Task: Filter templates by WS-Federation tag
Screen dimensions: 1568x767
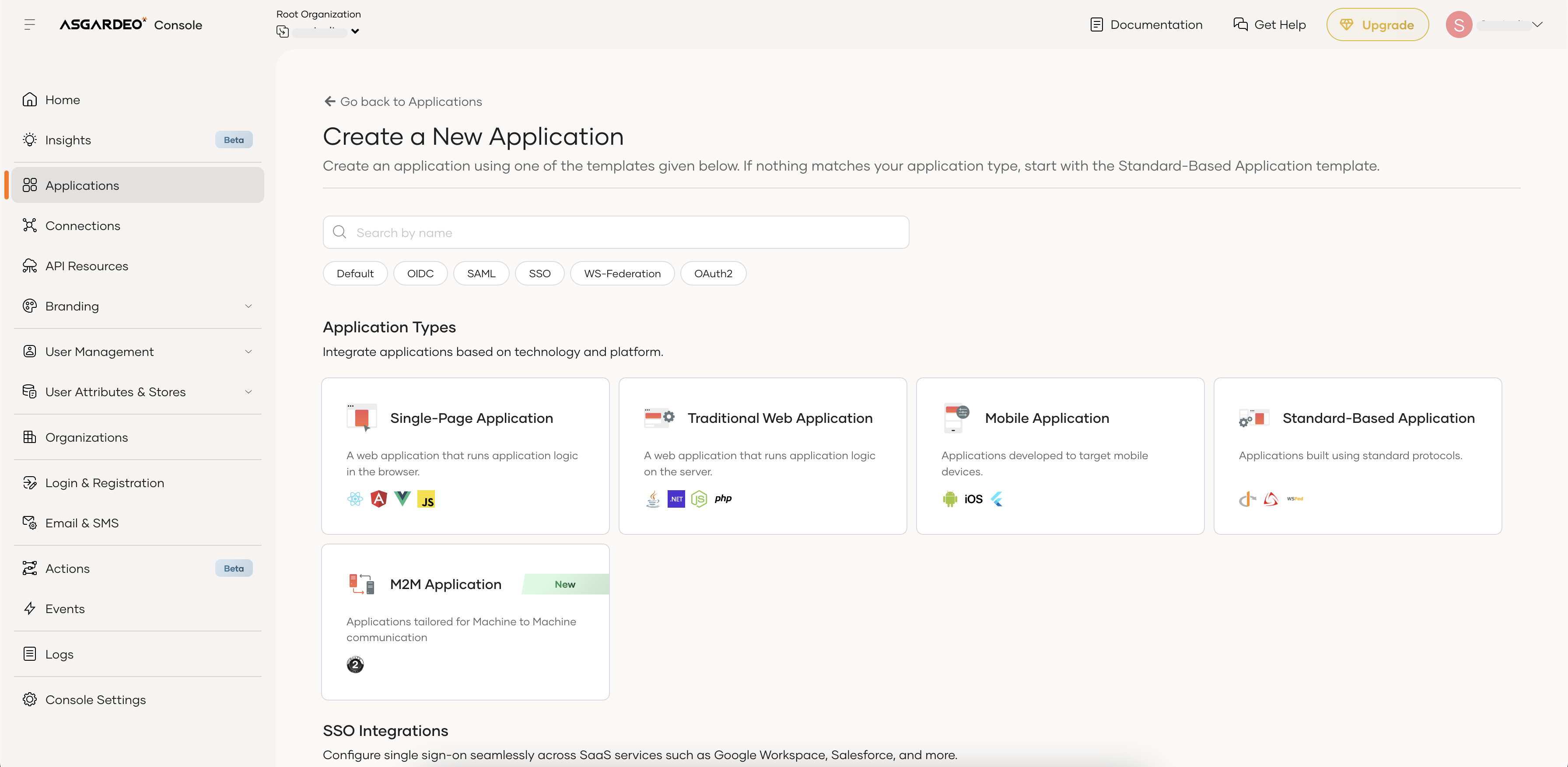Action: [622, 274]
